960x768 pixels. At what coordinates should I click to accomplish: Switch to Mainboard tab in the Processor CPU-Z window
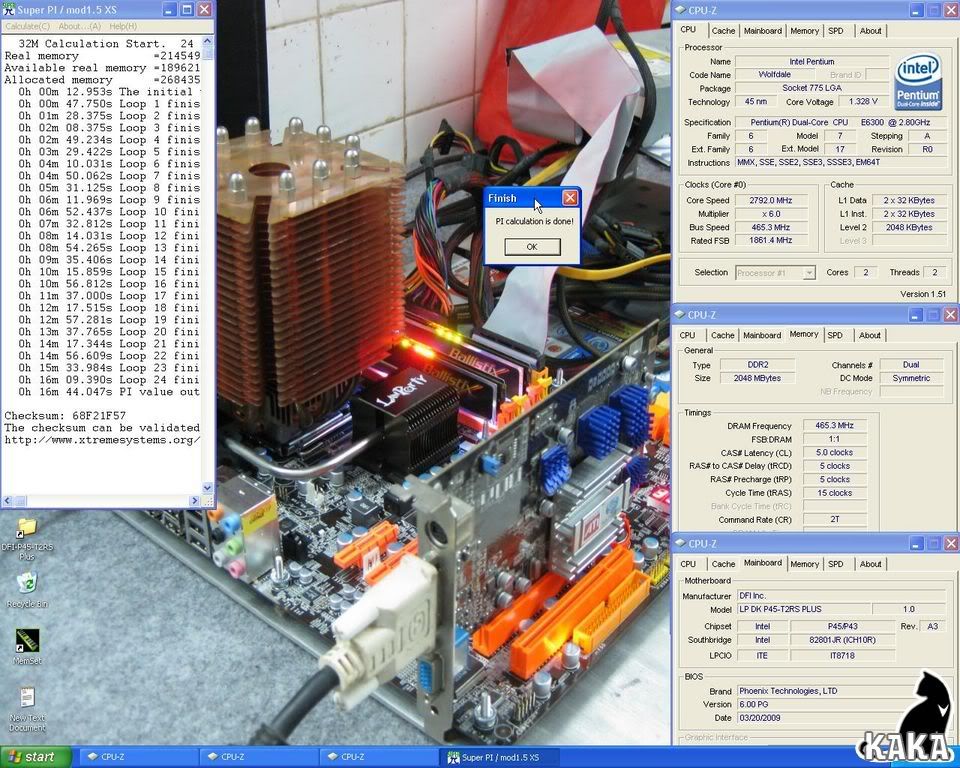tap(763, 31)
